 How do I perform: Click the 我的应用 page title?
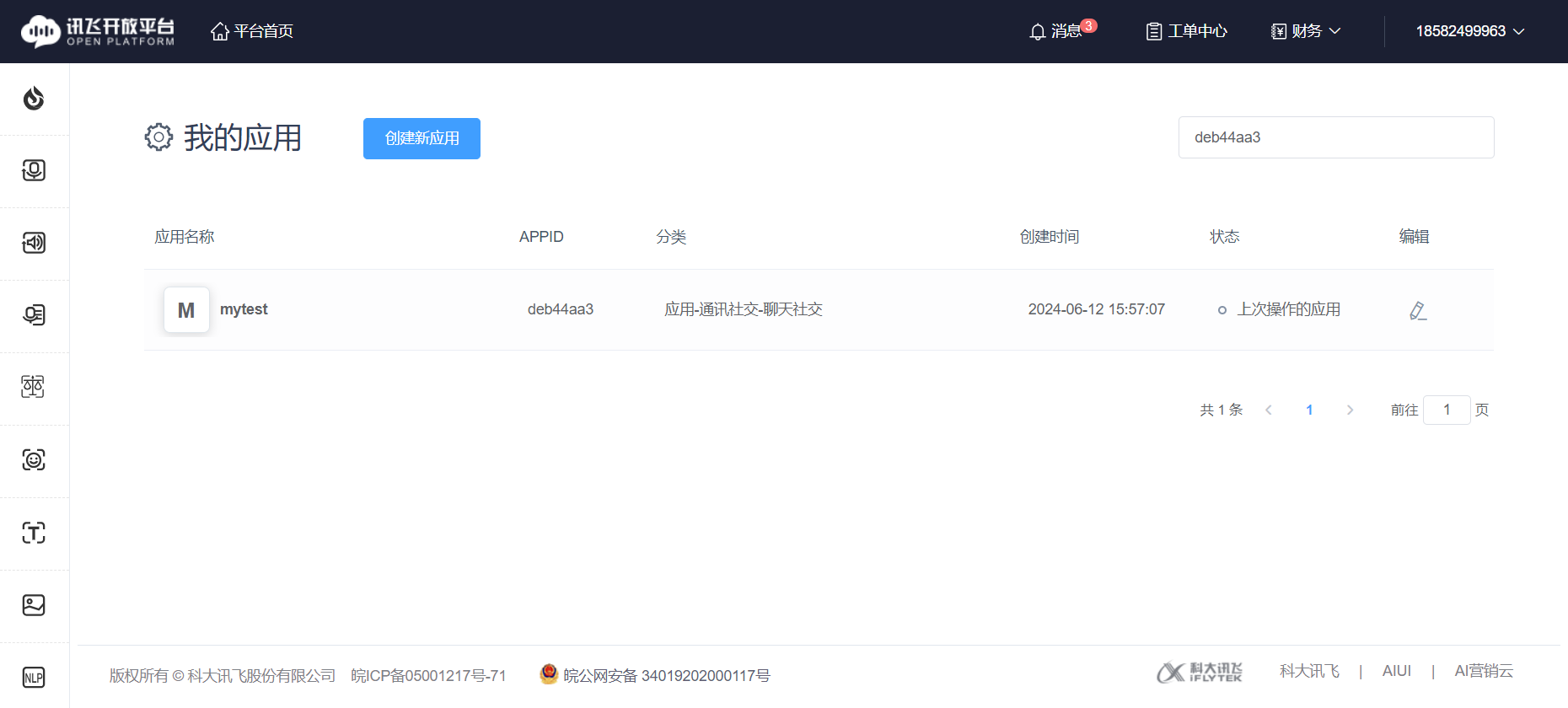pos(243,137)
